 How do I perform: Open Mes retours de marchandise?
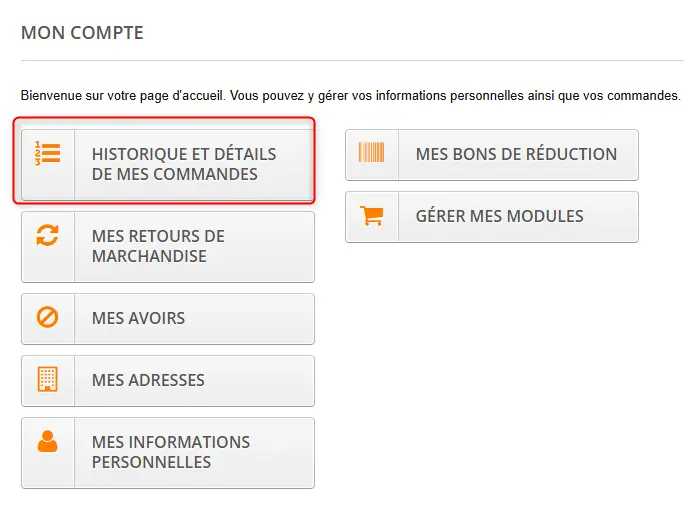pos(168,247)
